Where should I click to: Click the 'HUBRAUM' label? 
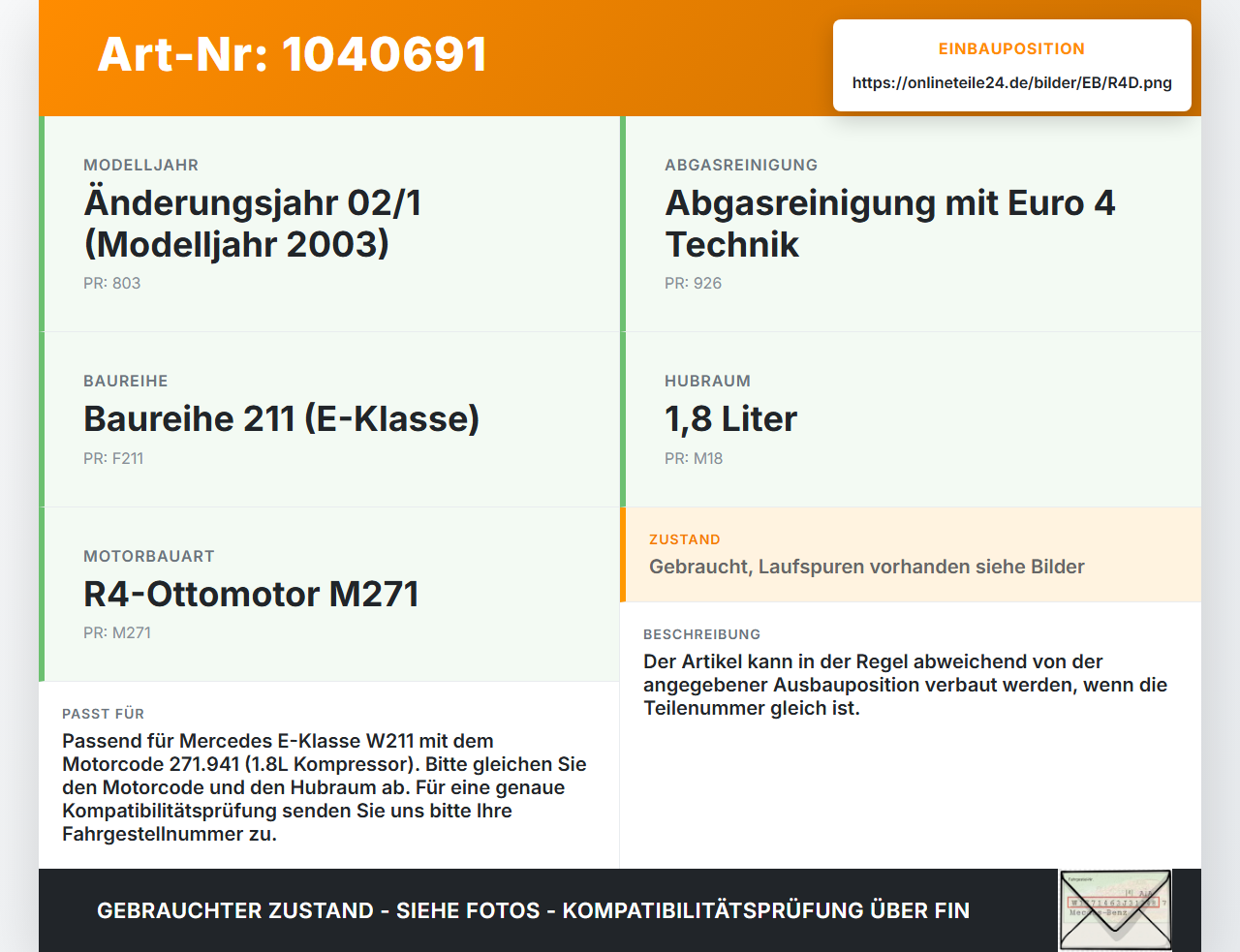[707, 381]
